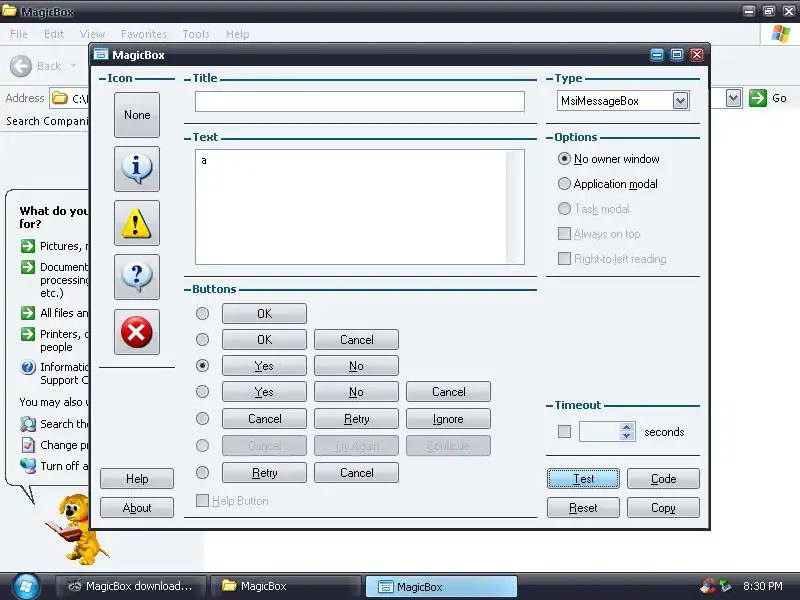Open the Tools menu in Explorer
This screenshot has height=600, width=800.
tap(196, 34)
